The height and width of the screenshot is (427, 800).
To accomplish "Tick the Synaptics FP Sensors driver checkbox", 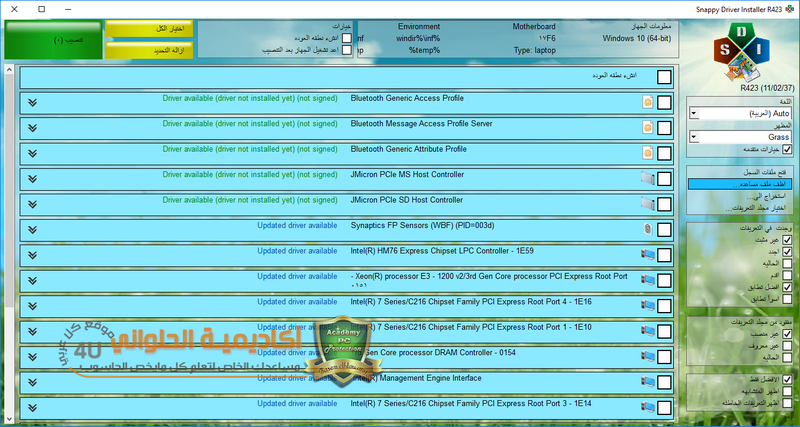I will point(665,229).
